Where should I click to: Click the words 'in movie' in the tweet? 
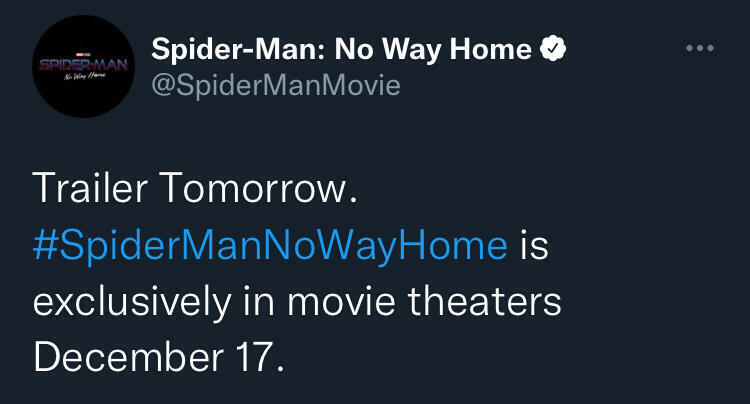pos(324,302)
